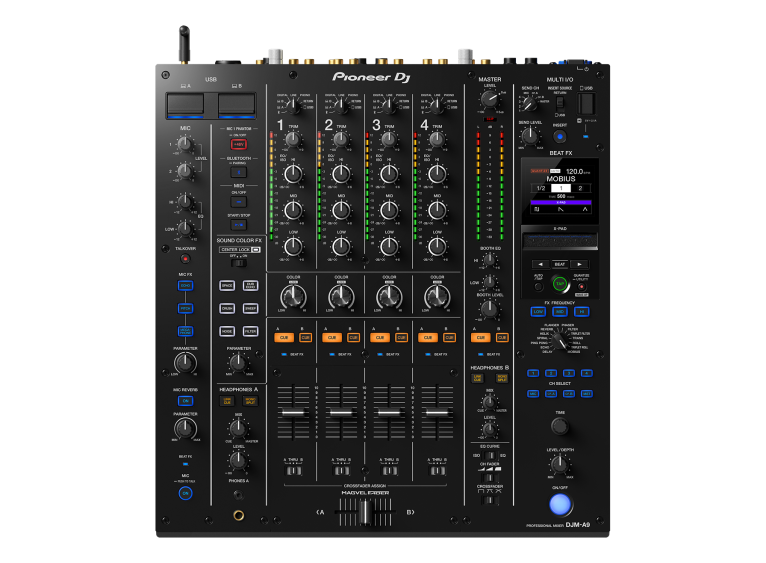Image resolution: width=766 pixels, height=563 pixels.
Task: Click the crossfader handle
Action: pos(365,510)
